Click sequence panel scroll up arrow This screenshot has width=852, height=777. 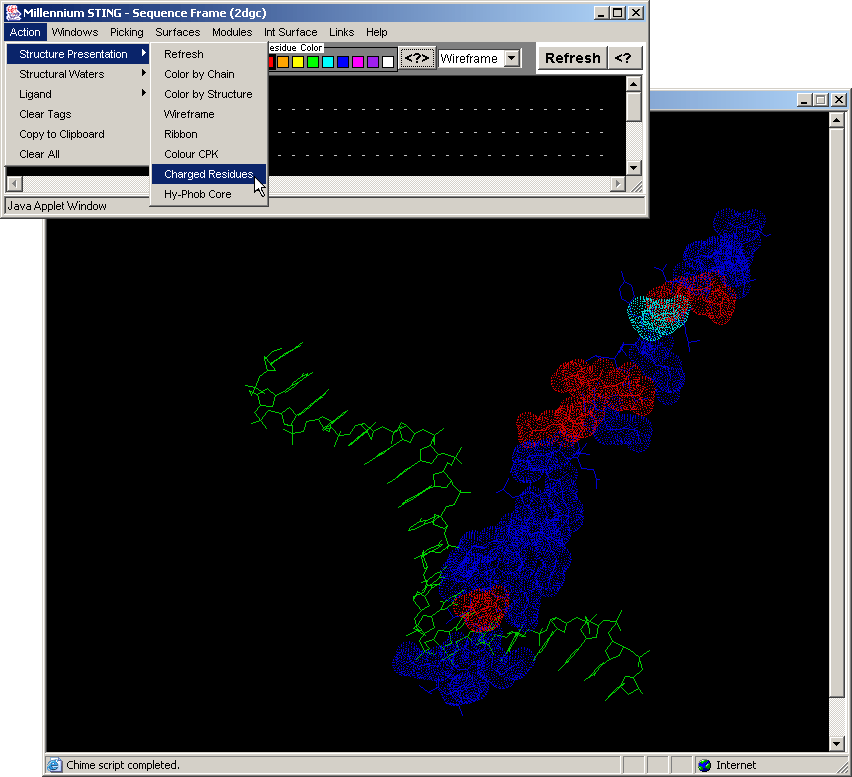click(634, 84)
